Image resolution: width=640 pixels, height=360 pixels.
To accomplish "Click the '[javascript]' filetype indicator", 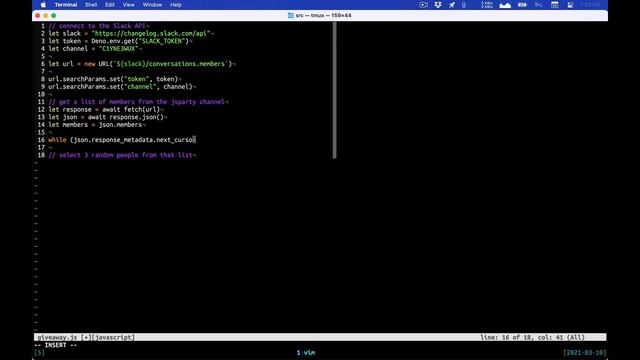I will (113, 338).
